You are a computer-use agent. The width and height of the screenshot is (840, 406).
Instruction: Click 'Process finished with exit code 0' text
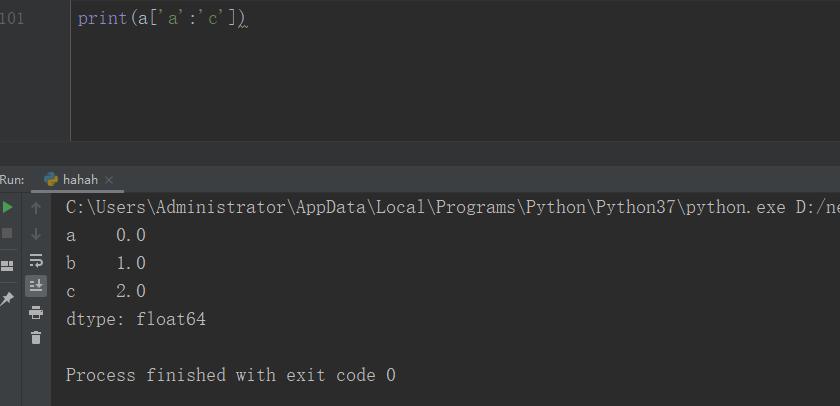click(x=230, y=375)
